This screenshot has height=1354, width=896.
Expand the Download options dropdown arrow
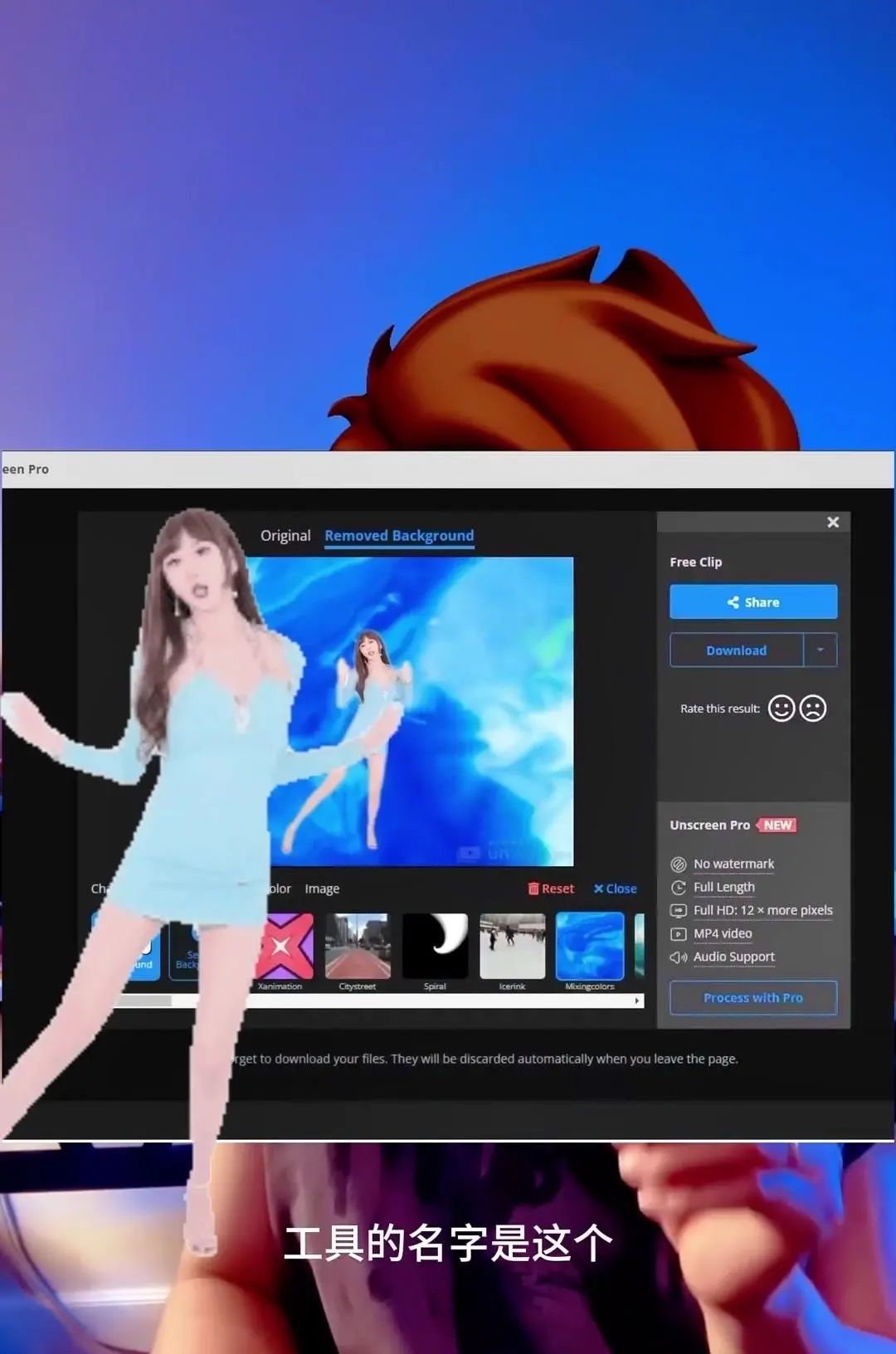(821, 650)
